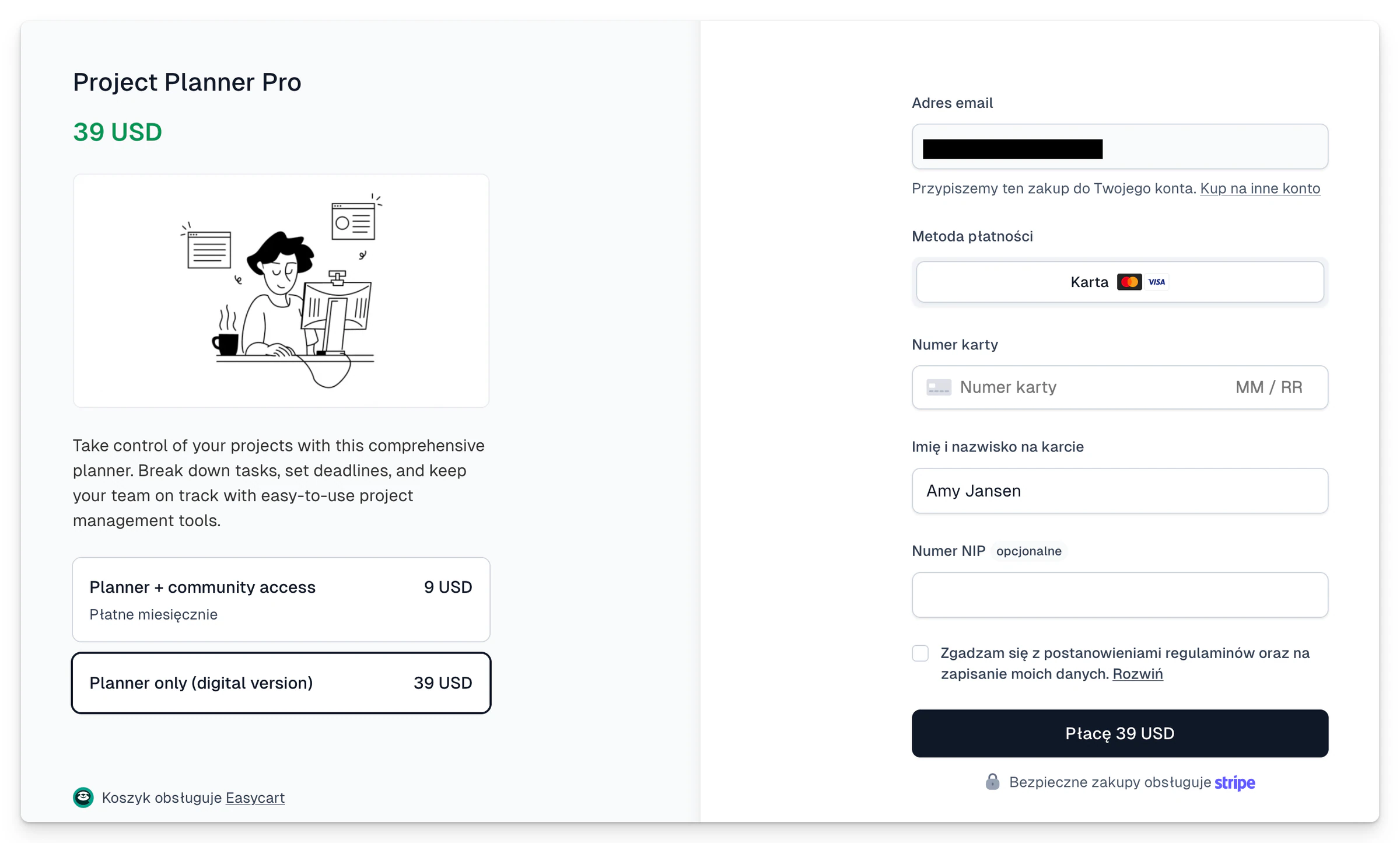Select the Planner only (digital version) option
Viewport: 1400px width, 843px height.
pos(281,683)
